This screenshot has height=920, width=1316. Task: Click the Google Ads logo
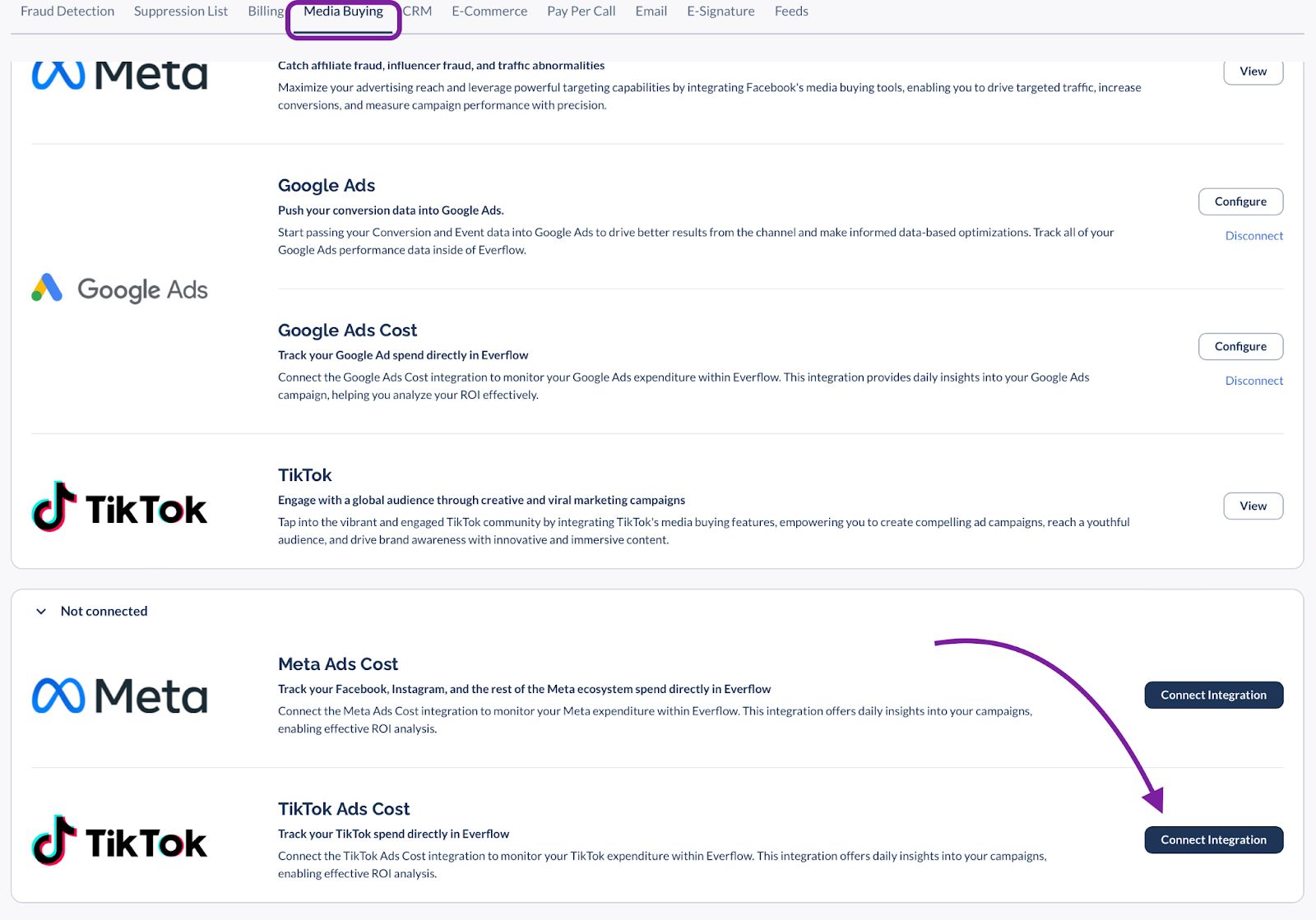tap(119, 289)
